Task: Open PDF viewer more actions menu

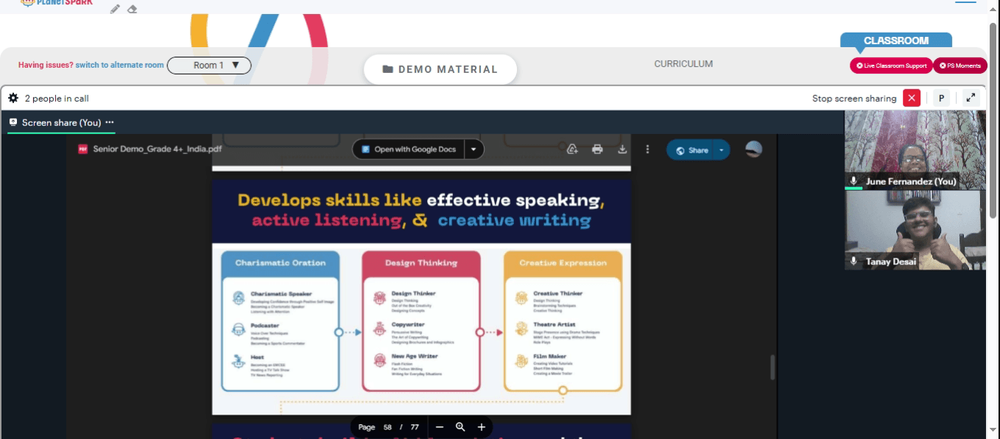Action: pos(647,149)
